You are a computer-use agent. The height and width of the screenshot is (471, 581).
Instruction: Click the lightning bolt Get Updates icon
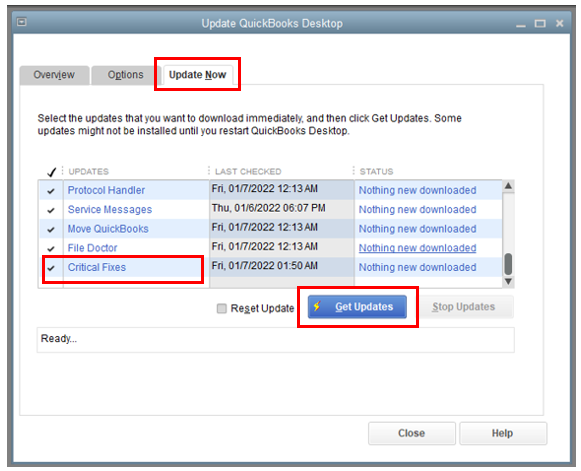317,306
